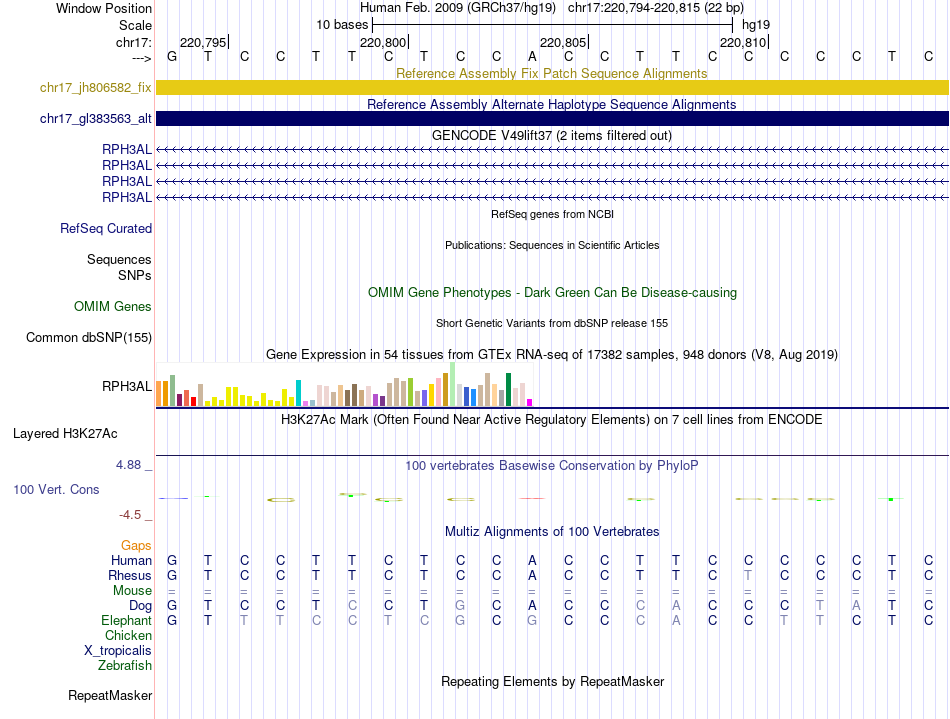Image resolution: width=950 pixels, height=719 pixels.
Task: Open the 100 Vert. Cons label
Action: pyautogui.click(x=56, y=489)
